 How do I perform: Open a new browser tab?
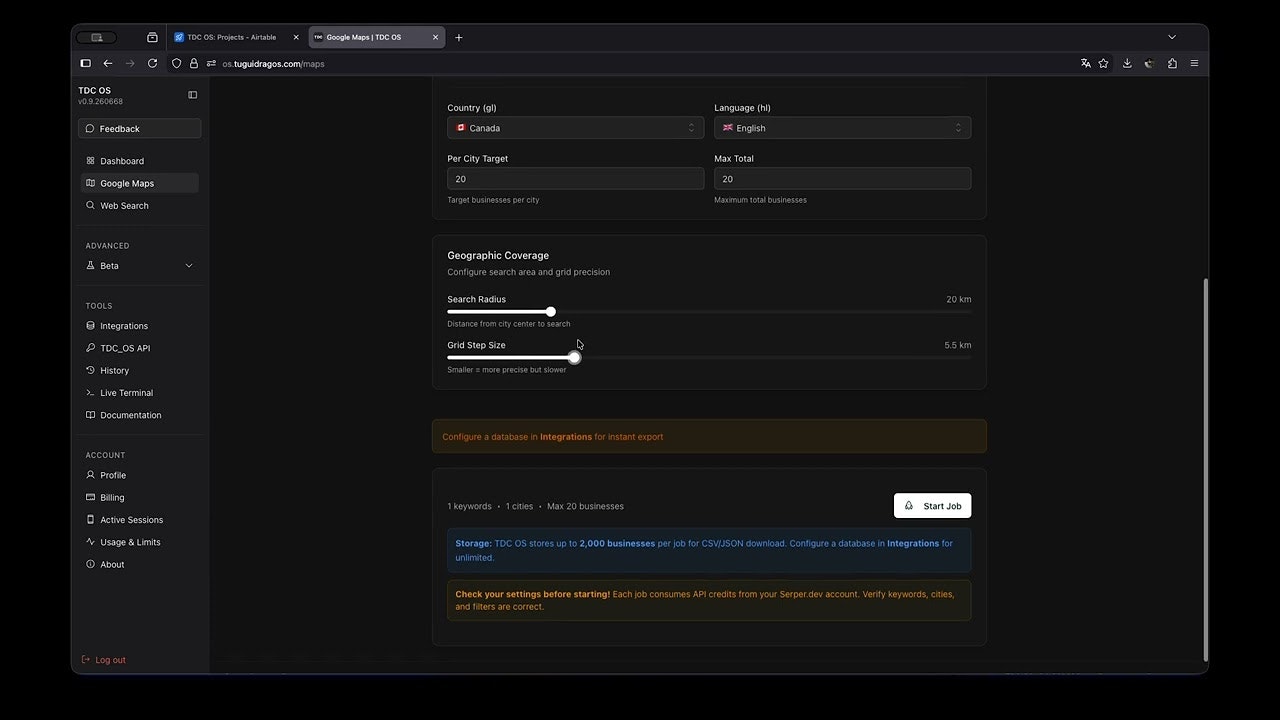pyautogui.click(x=459, y=37)
